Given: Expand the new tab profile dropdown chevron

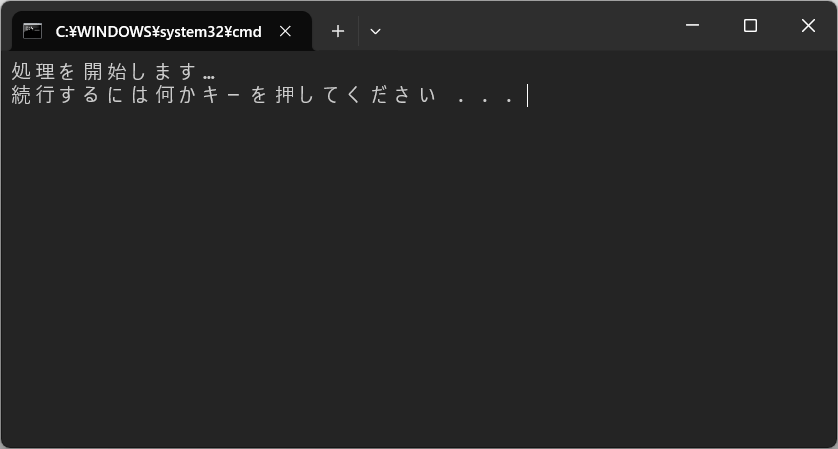Looking at the screenshot, I should pos(375,32).
